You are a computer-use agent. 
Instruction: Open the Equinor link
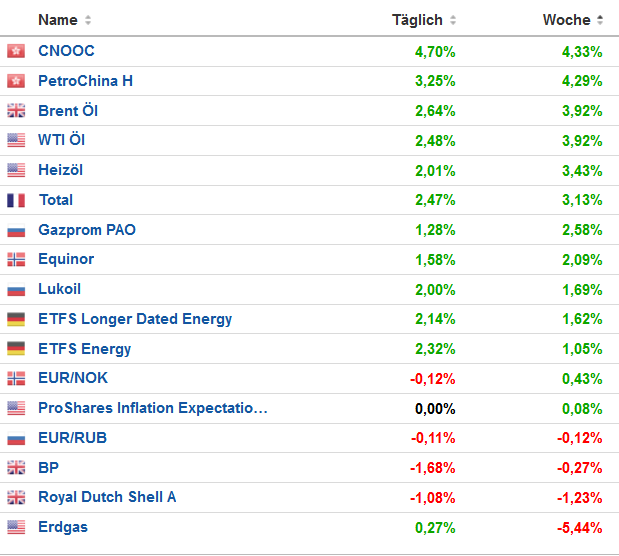[66, 259]
